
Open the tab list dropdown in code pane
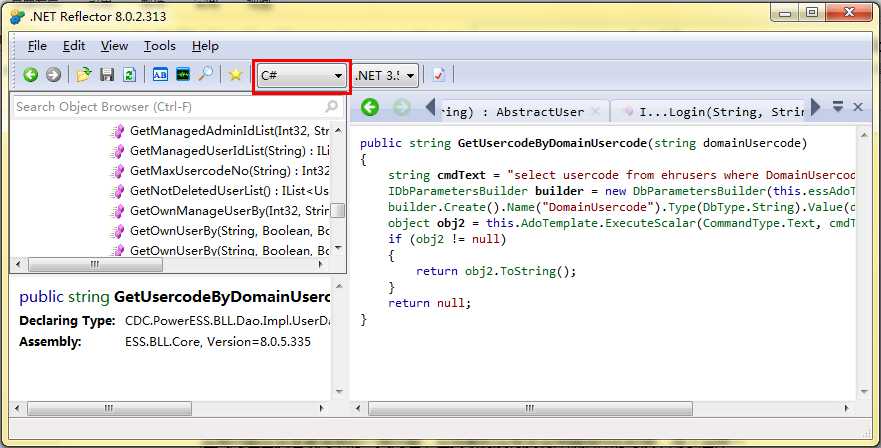pyautogui.click(x=838, y=106)
